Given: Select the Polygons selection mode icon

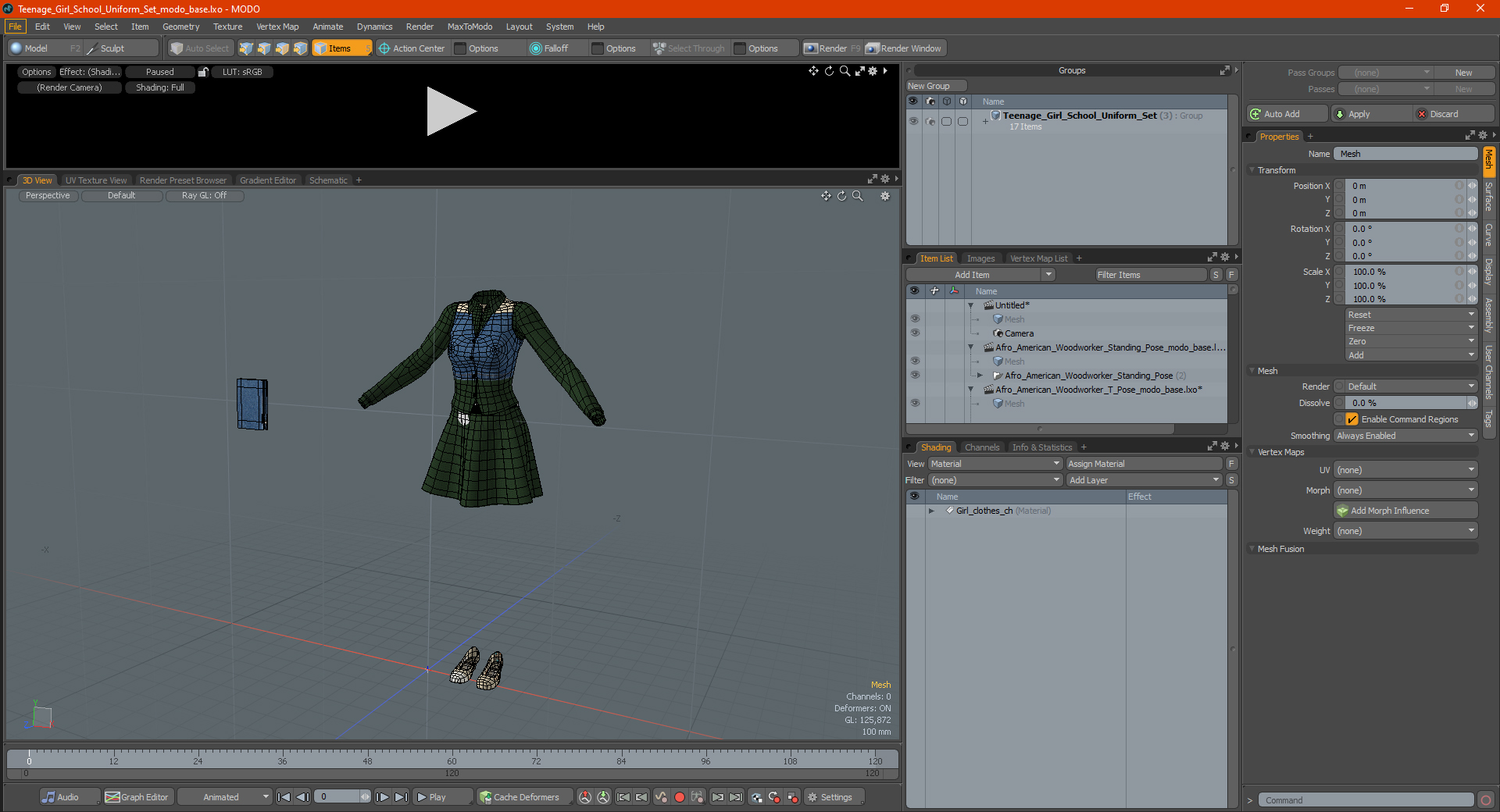Looking at the screenshot, I should [282, 48].
